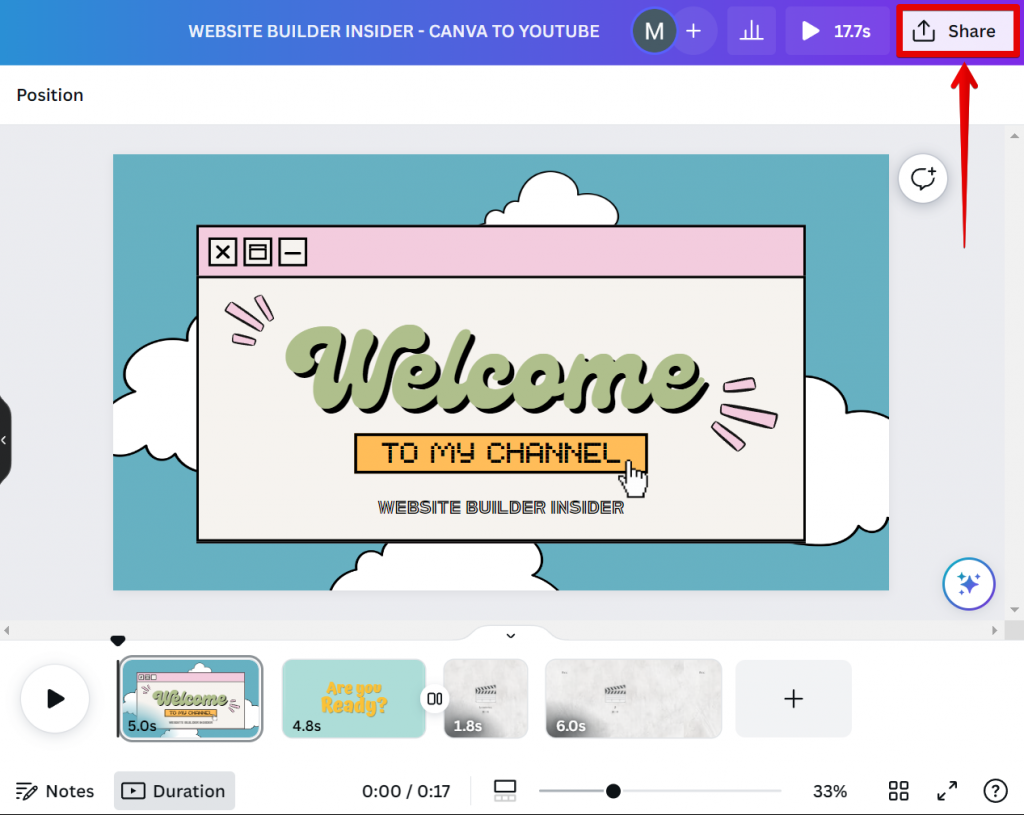Screen dimensions: 1024x815
Task: Adjust the timeline zoom slider
Action: tap(613, 790)
